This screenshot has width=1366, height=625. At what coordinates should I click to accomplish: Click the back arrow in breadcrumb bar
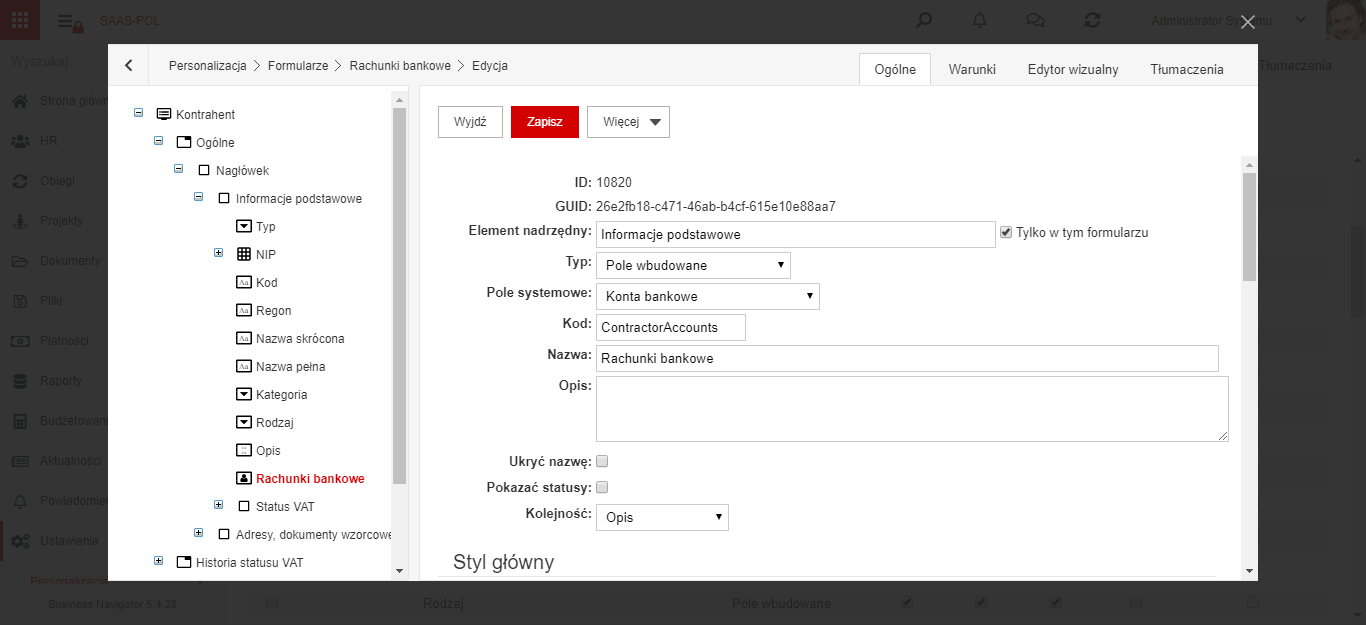128,66
